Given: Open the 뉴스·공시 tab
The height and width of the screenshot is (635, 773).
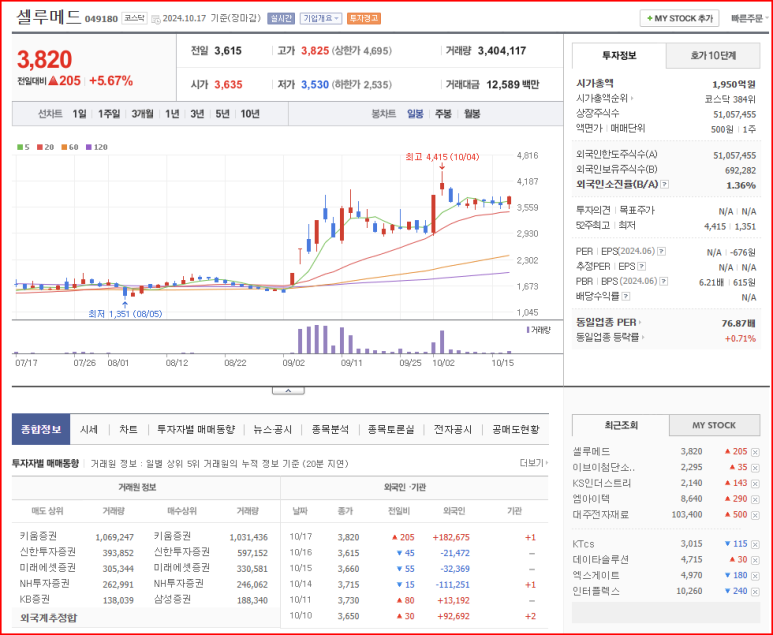Looking at the screenshot, I should pyautogui.click(x=273, y=429).
